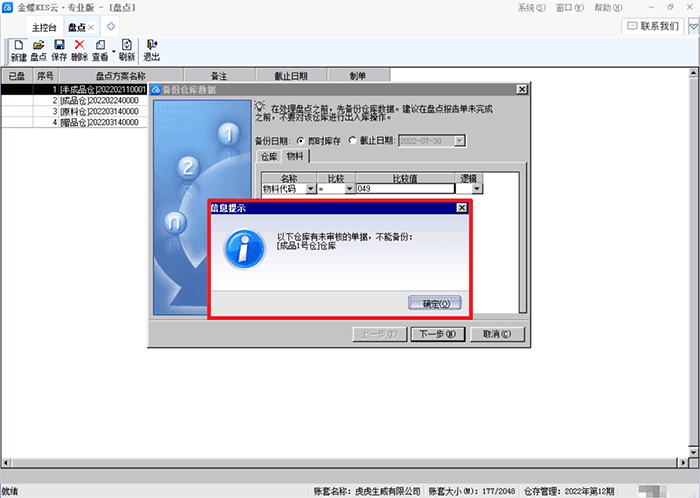
Task: Click 确定(O) in the 信息提示 dialog
Action: [x=435, y=303]
